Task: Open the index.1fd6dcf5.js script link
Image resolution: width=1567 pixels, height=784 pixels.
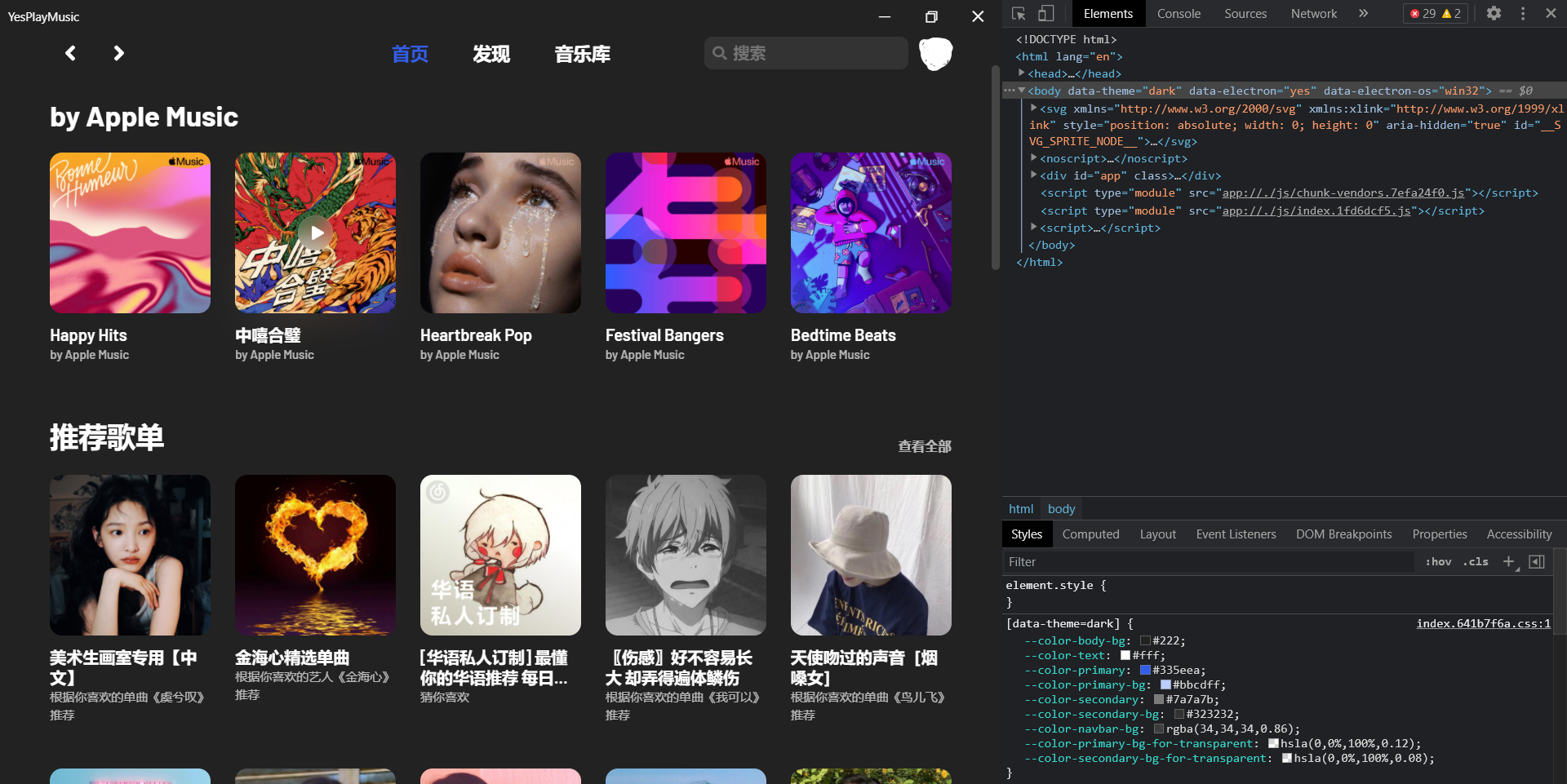Action: 1316,210
